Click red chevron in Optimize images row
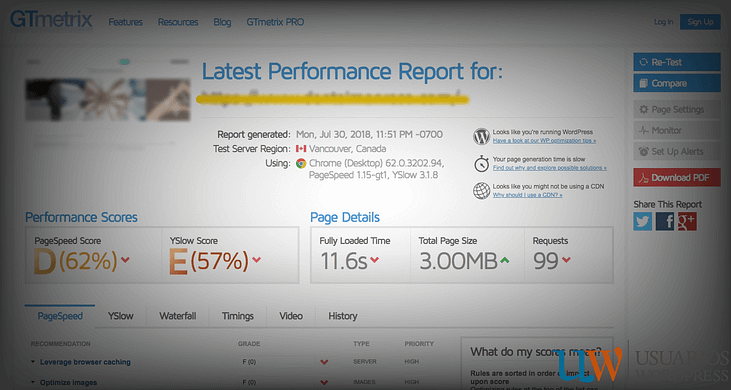The image size is (731, 390). coord(324,383)
